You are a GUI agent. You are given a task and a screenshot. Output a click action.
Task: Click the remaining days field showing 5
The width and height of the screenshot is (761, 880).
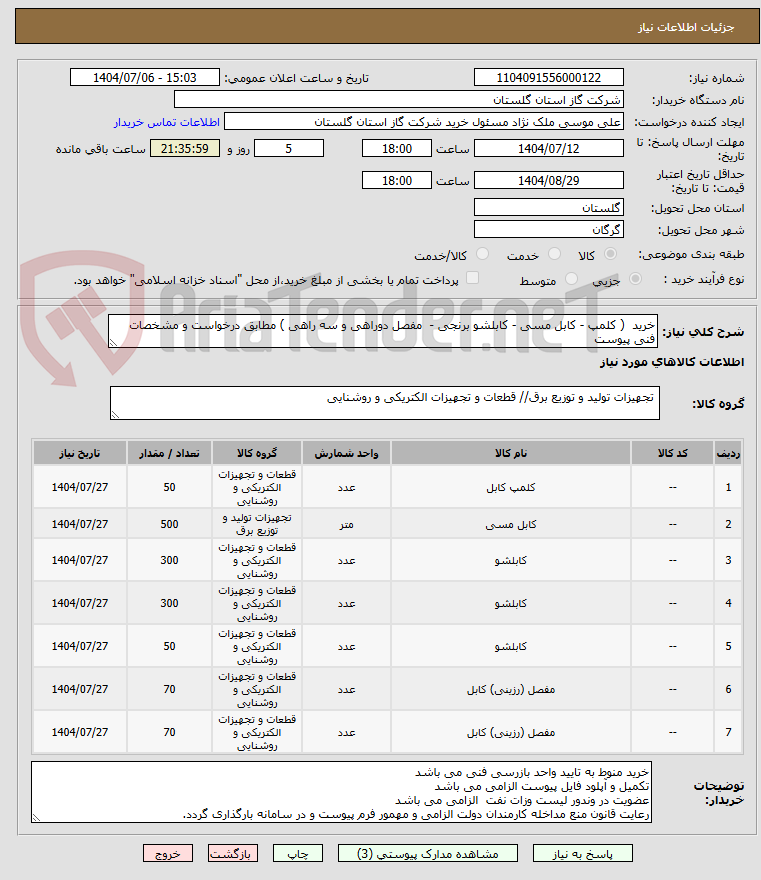(x=289, y=149)
